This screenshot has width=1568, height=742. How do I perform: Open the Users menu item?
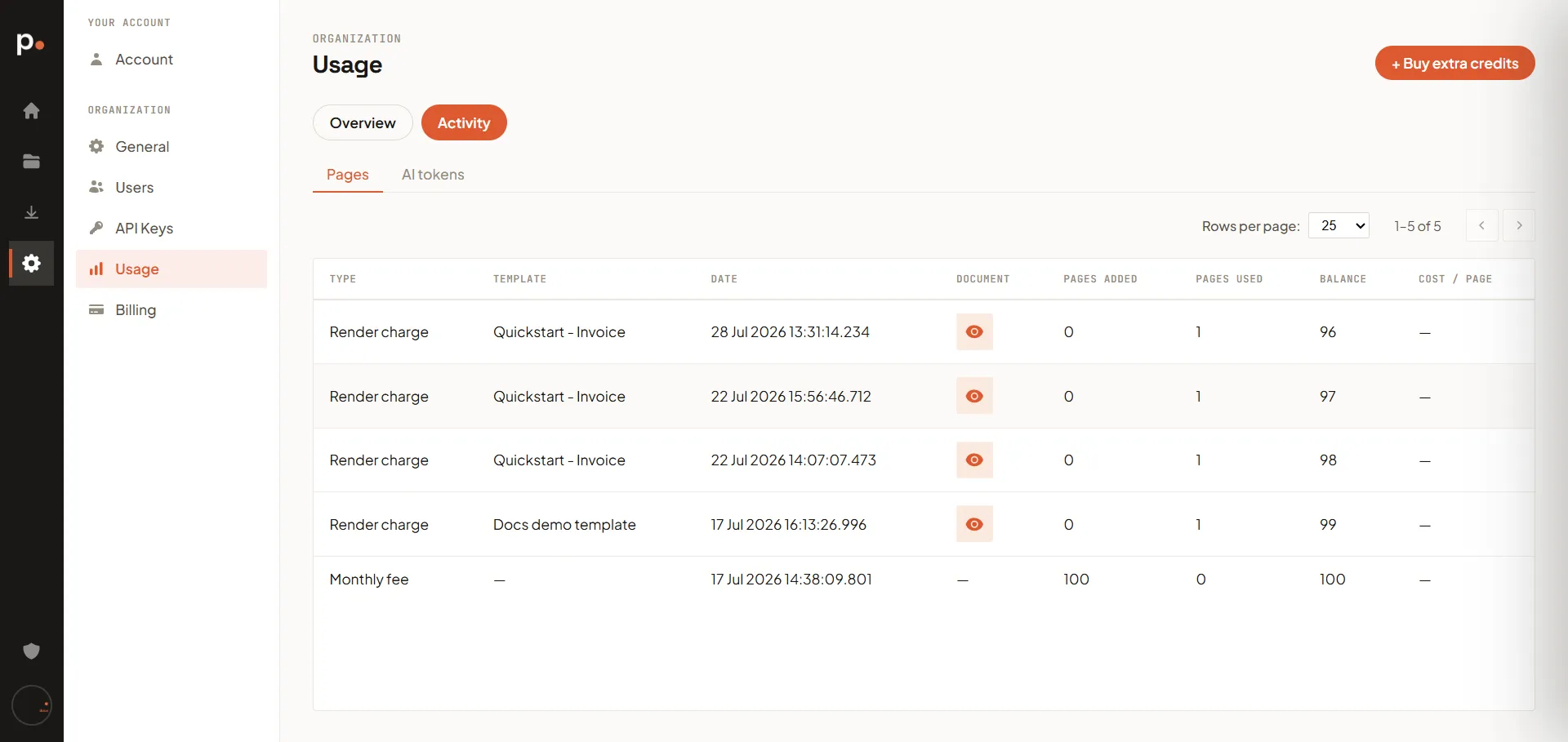[171, 187]
